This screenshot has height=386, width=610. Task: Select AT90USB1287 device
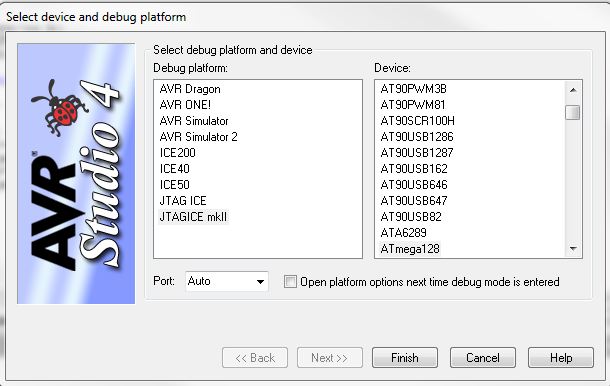417,153
